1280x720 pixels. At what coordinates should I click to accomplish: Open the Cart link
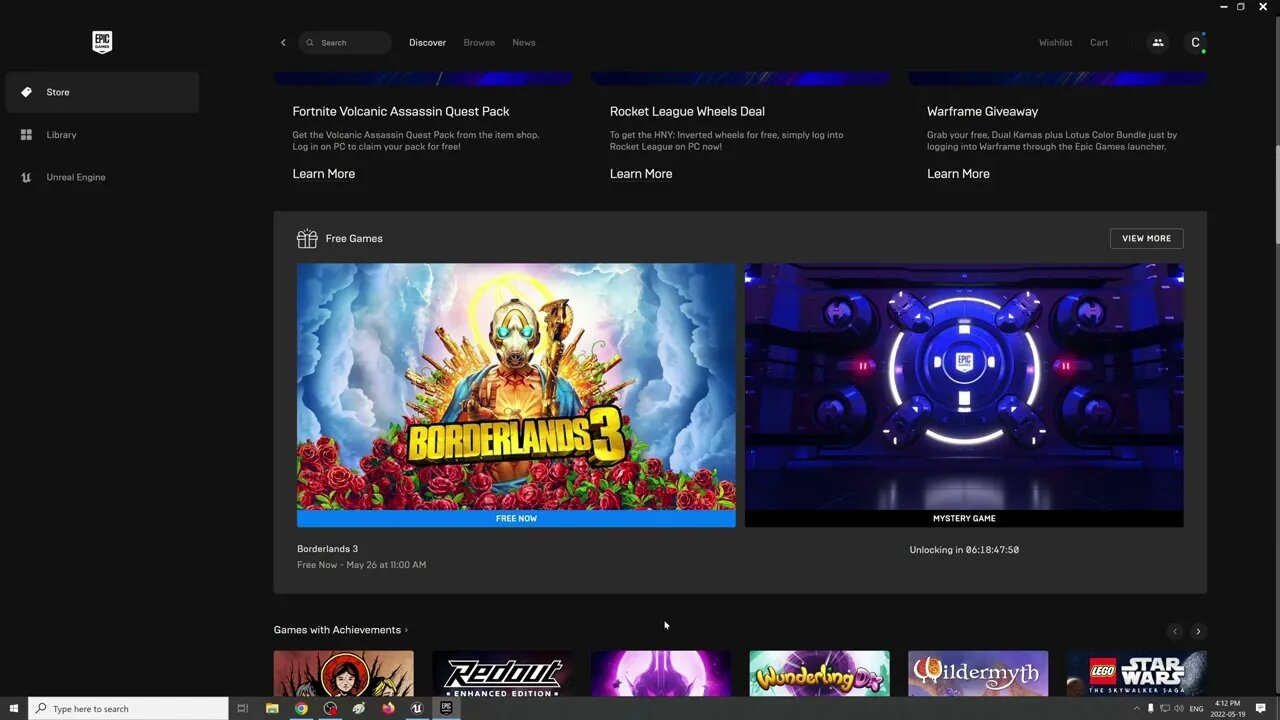[x=1099, y=43]
